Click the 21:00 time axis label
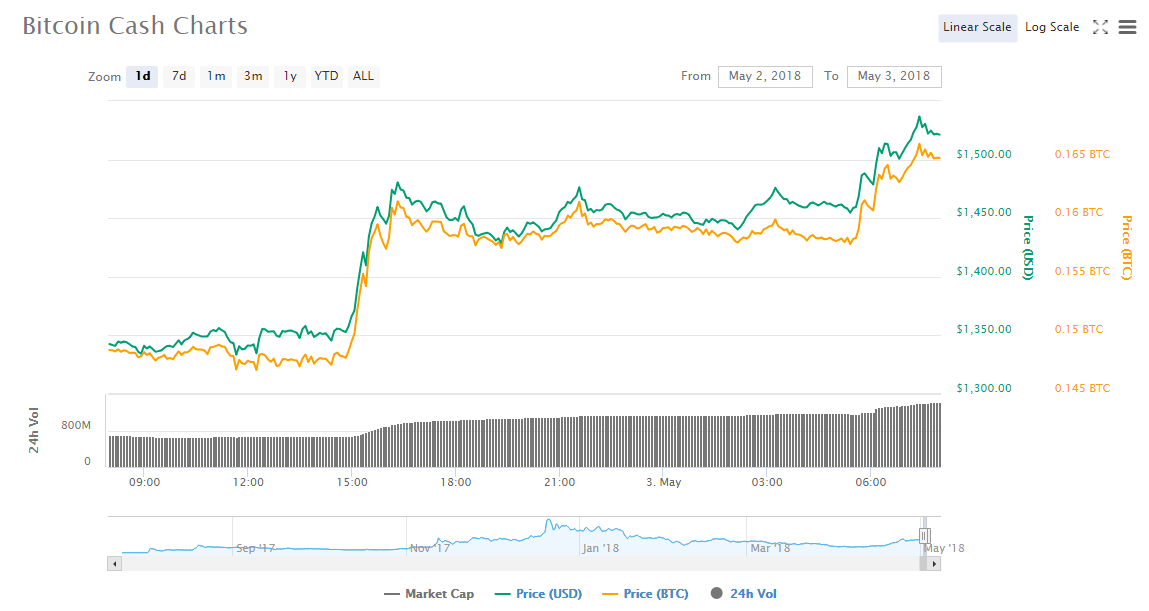The height and width of the screenshot is (611, 1149). [x=559, y=482]
